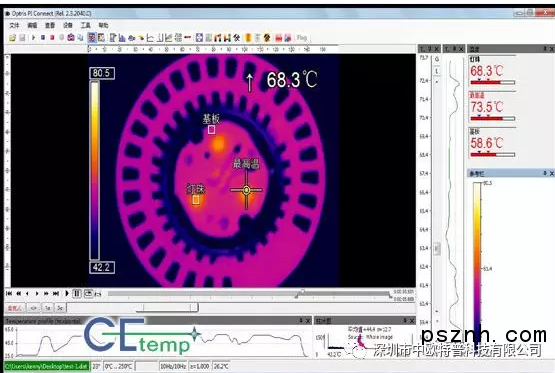Click the save disk icon in toolbar
555x373 pixels.
pyautogui.click(x=22, y=38)
